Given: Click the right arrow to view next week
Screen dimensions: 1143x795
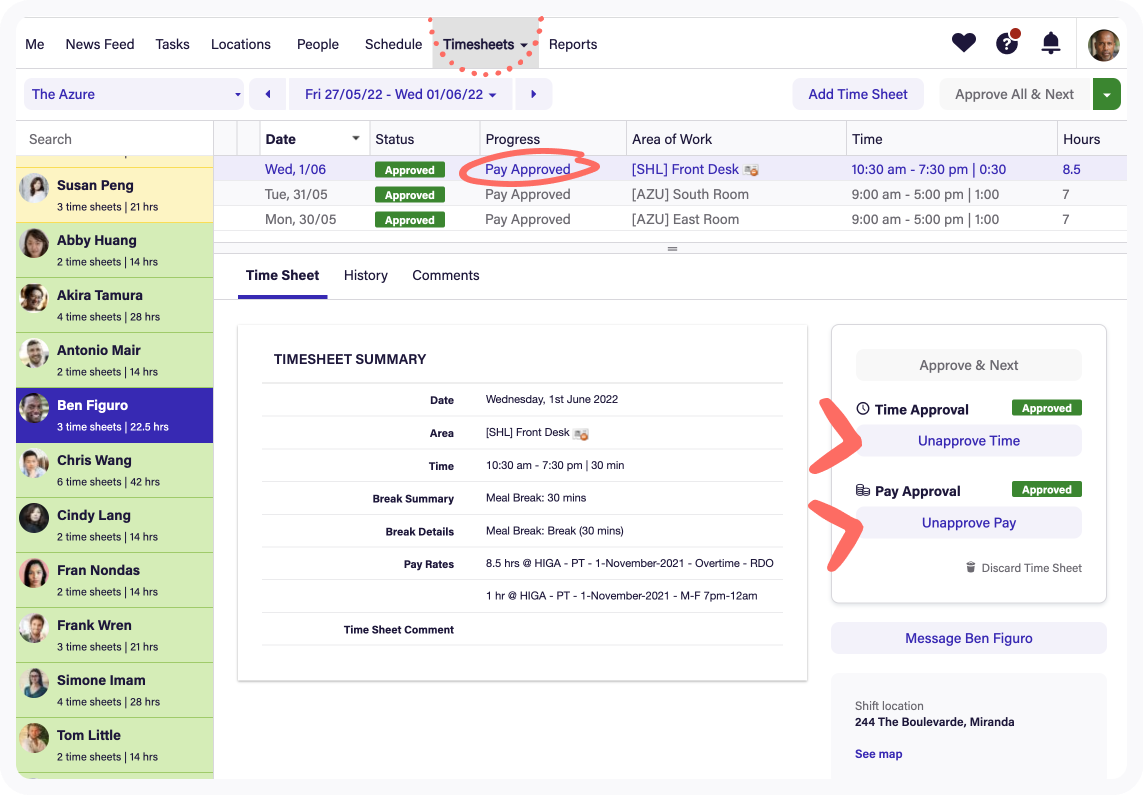Looking at the screenshot, I should 533,94.
